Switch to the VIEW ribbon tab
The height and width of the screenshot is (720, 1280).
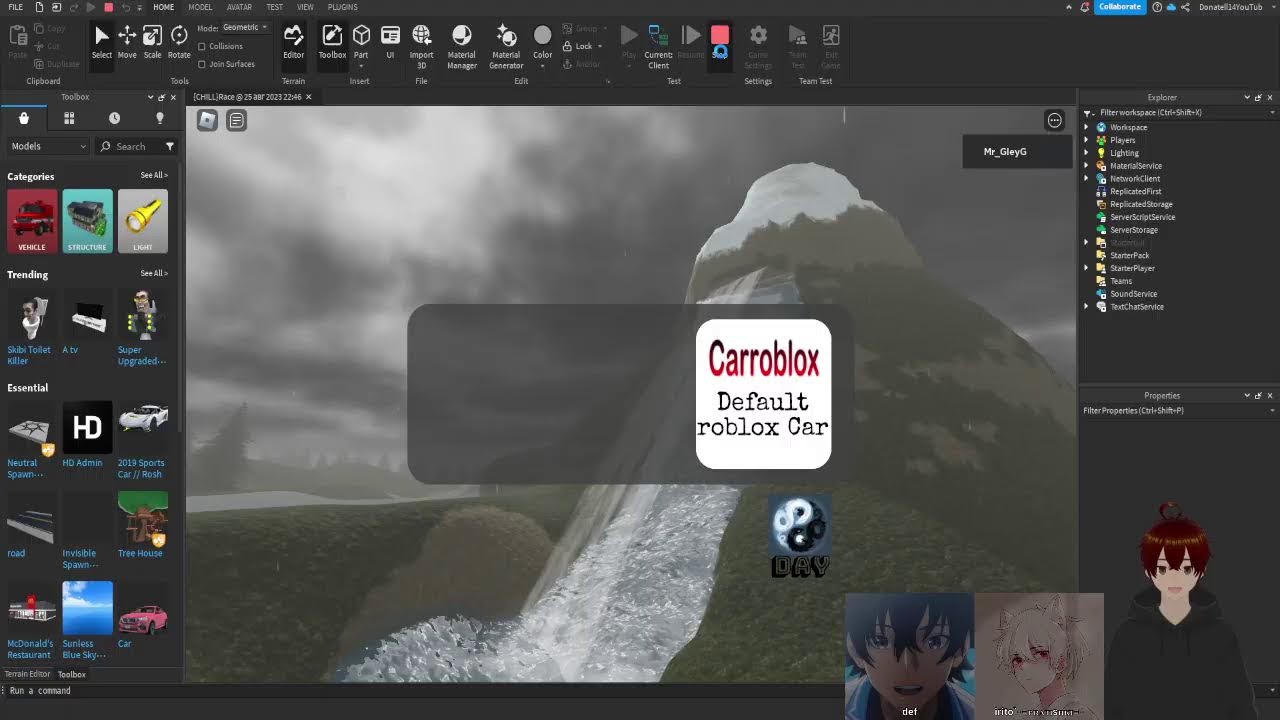click(305, 7)
